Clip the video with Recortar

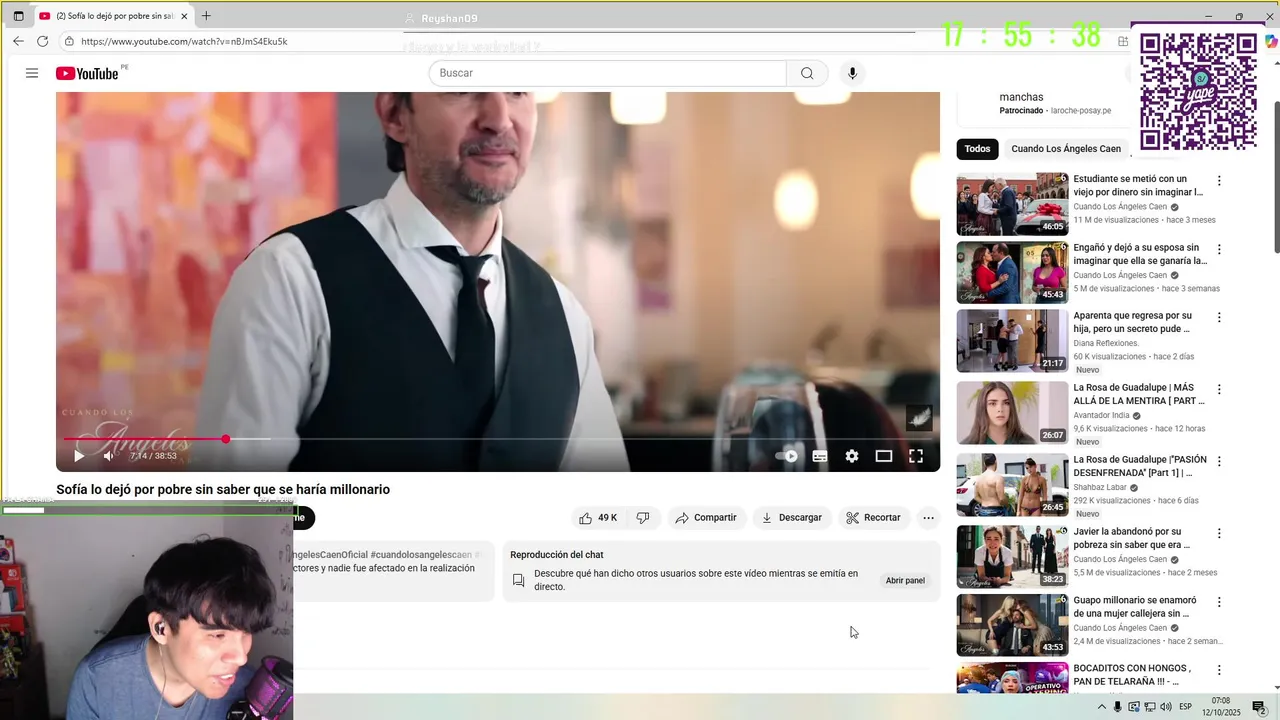[x=873, y=518]
